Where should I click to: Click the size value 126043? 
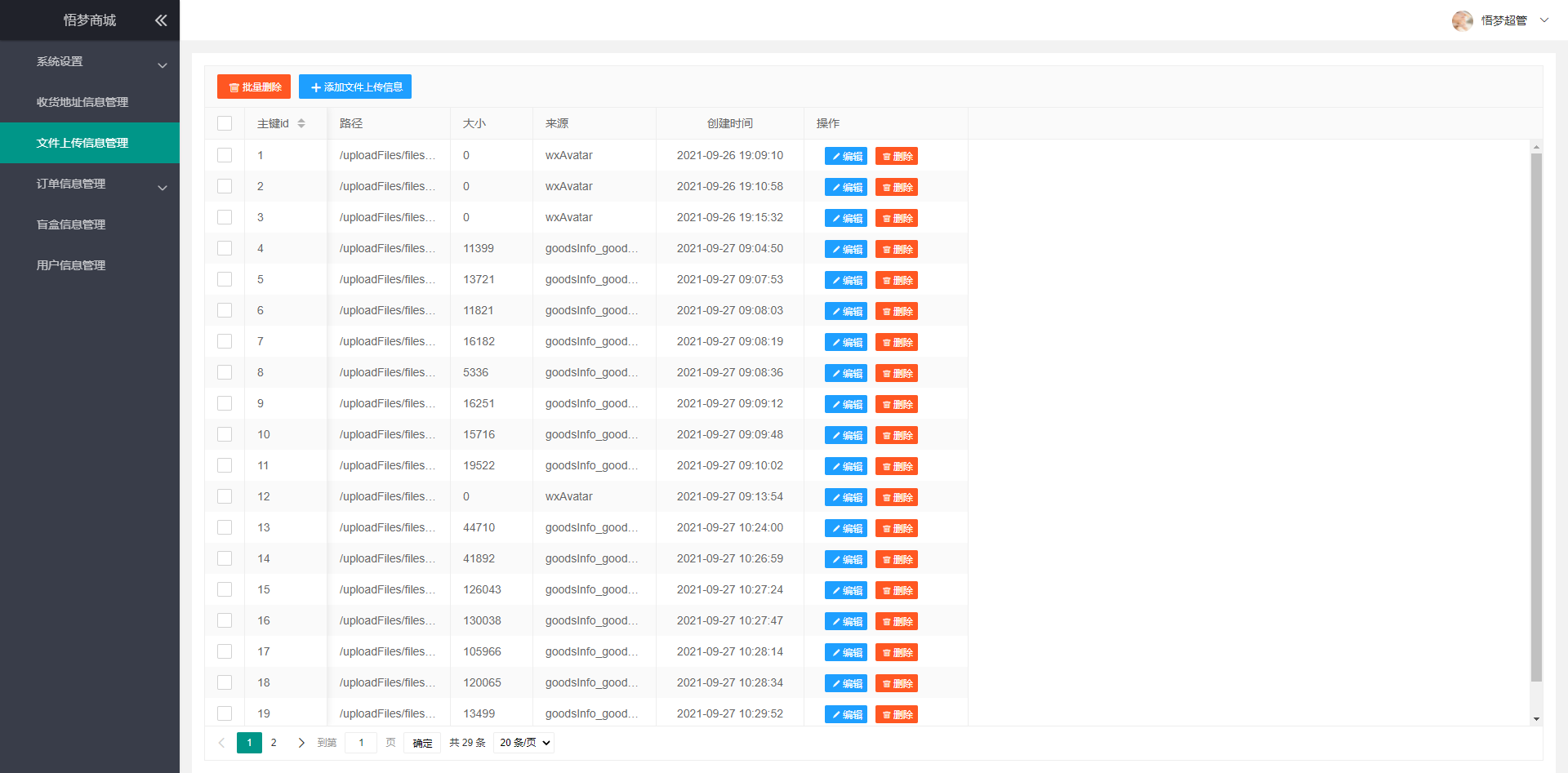[482, 589]
